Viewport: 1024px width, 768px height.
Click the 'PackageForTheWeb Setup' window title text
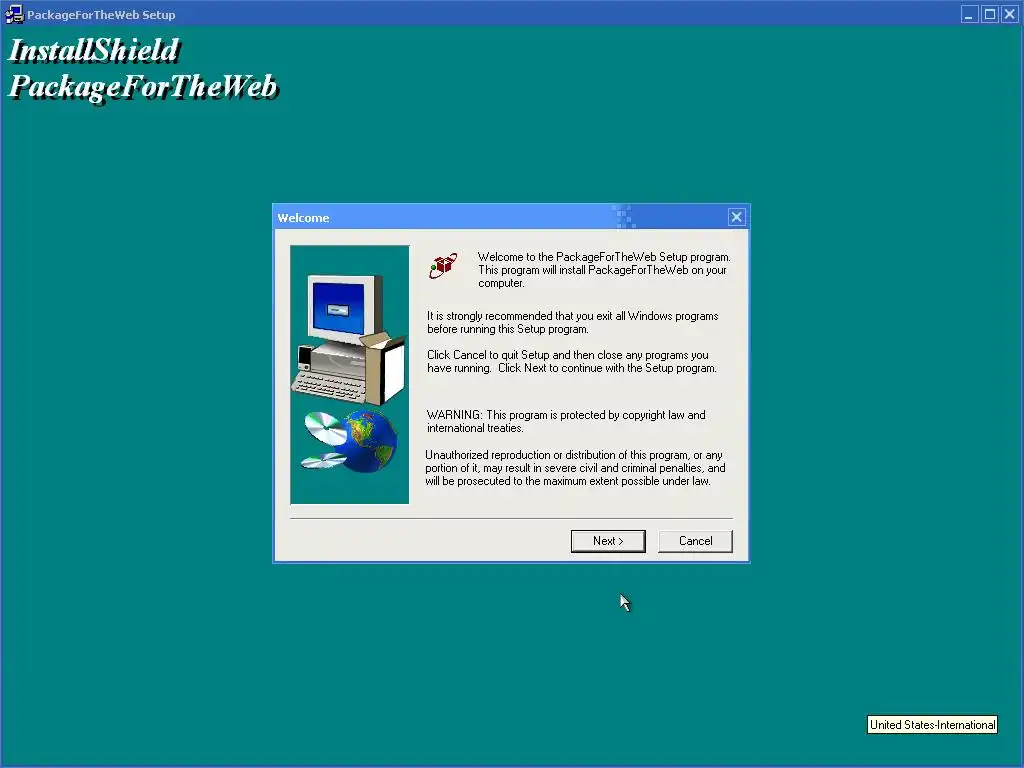[101, 14]
